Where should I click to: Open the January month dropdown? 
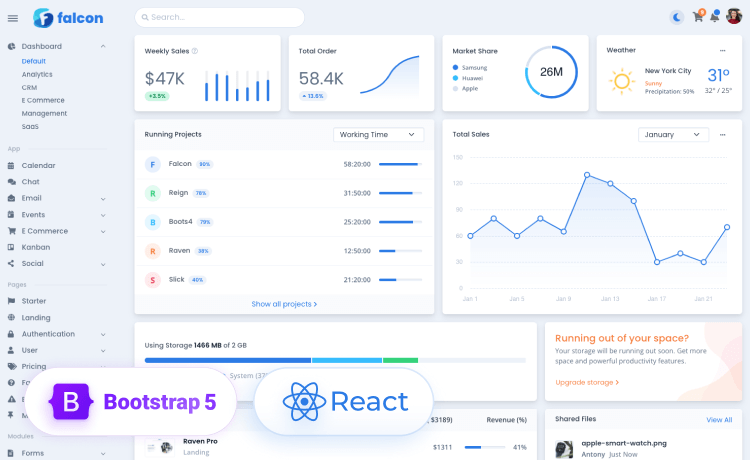pos(673,135)
